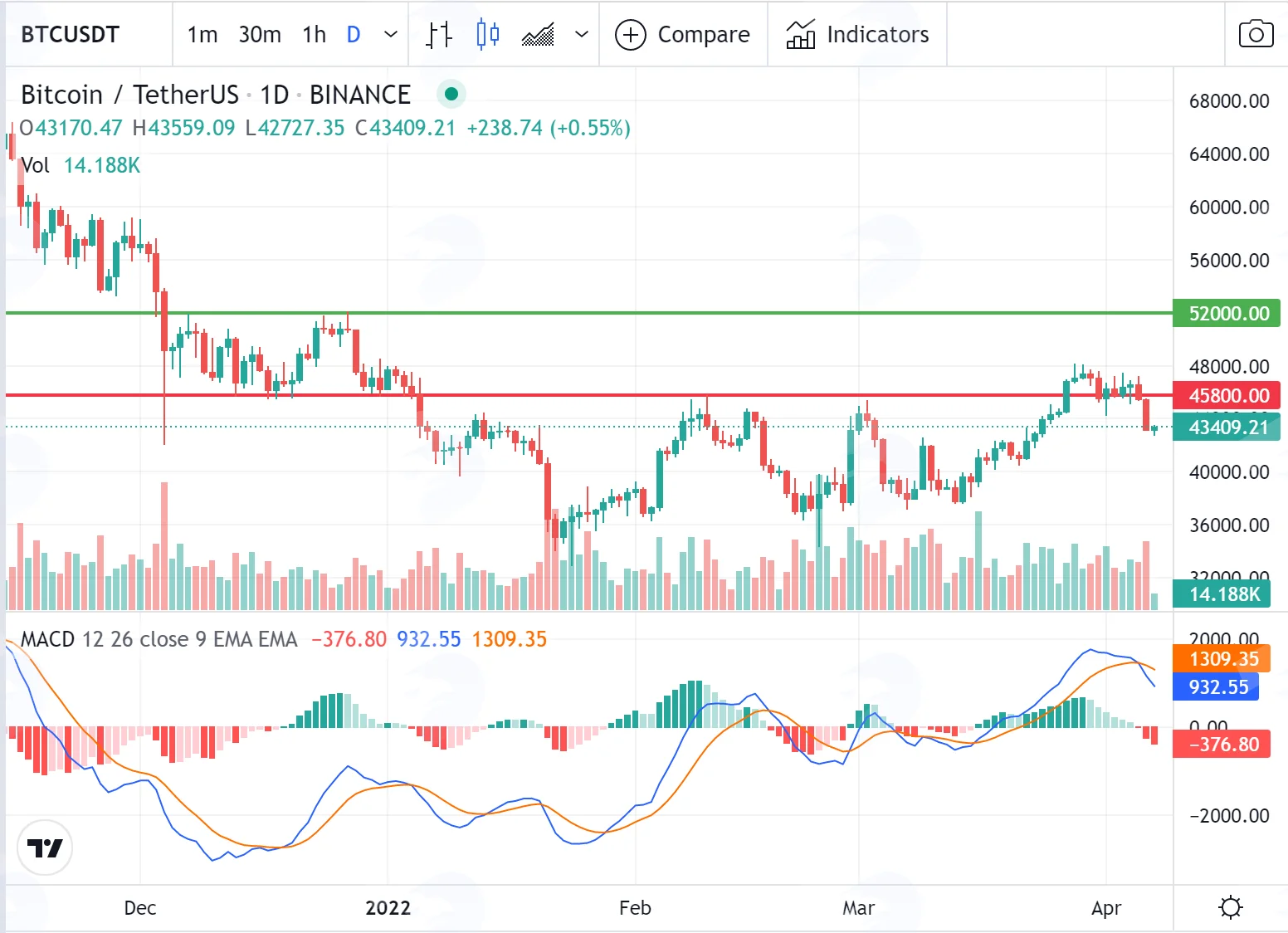Click the 36000.00 price scale label
1288x933 pixels.
(1229, 525)
